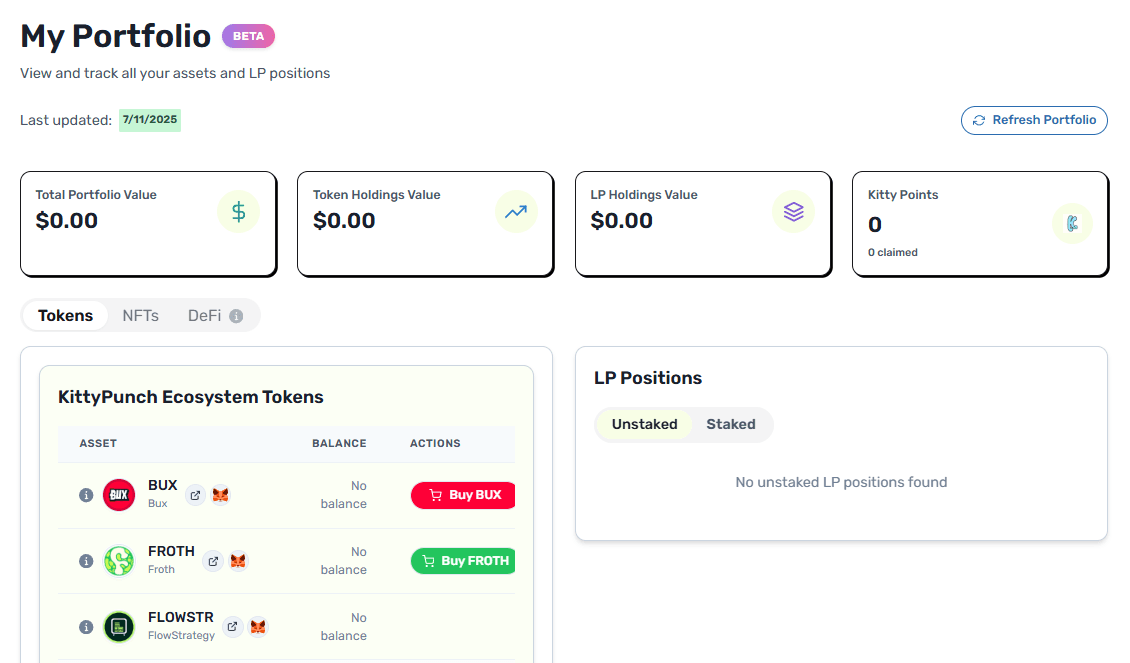Screen dimensions: 1130x663
Task: Click the LP Holdings layers icon
Action: pyautogui.click(x=793, y=212)
